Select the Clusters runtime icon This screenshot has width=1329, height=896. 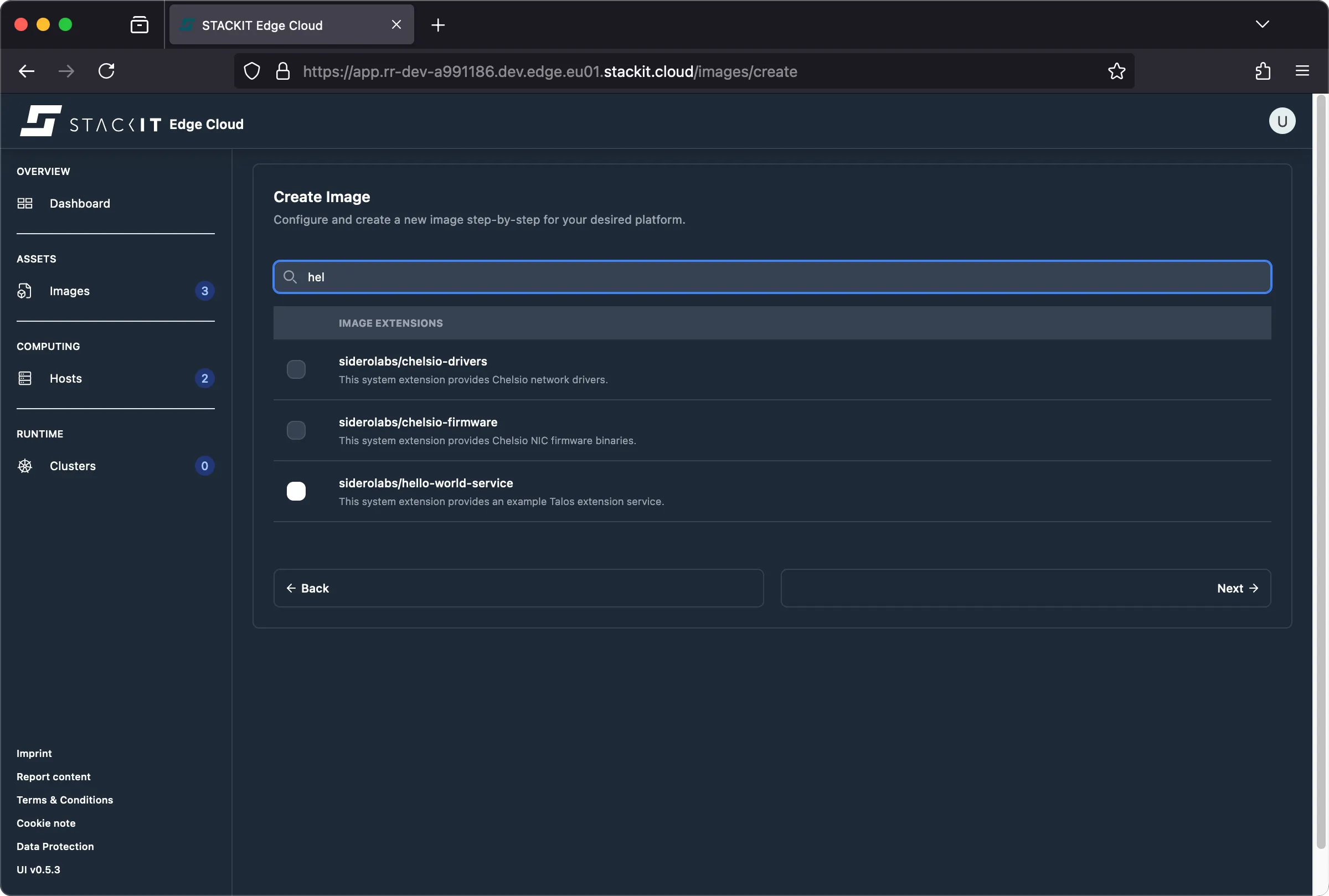[x=24, y=466]
